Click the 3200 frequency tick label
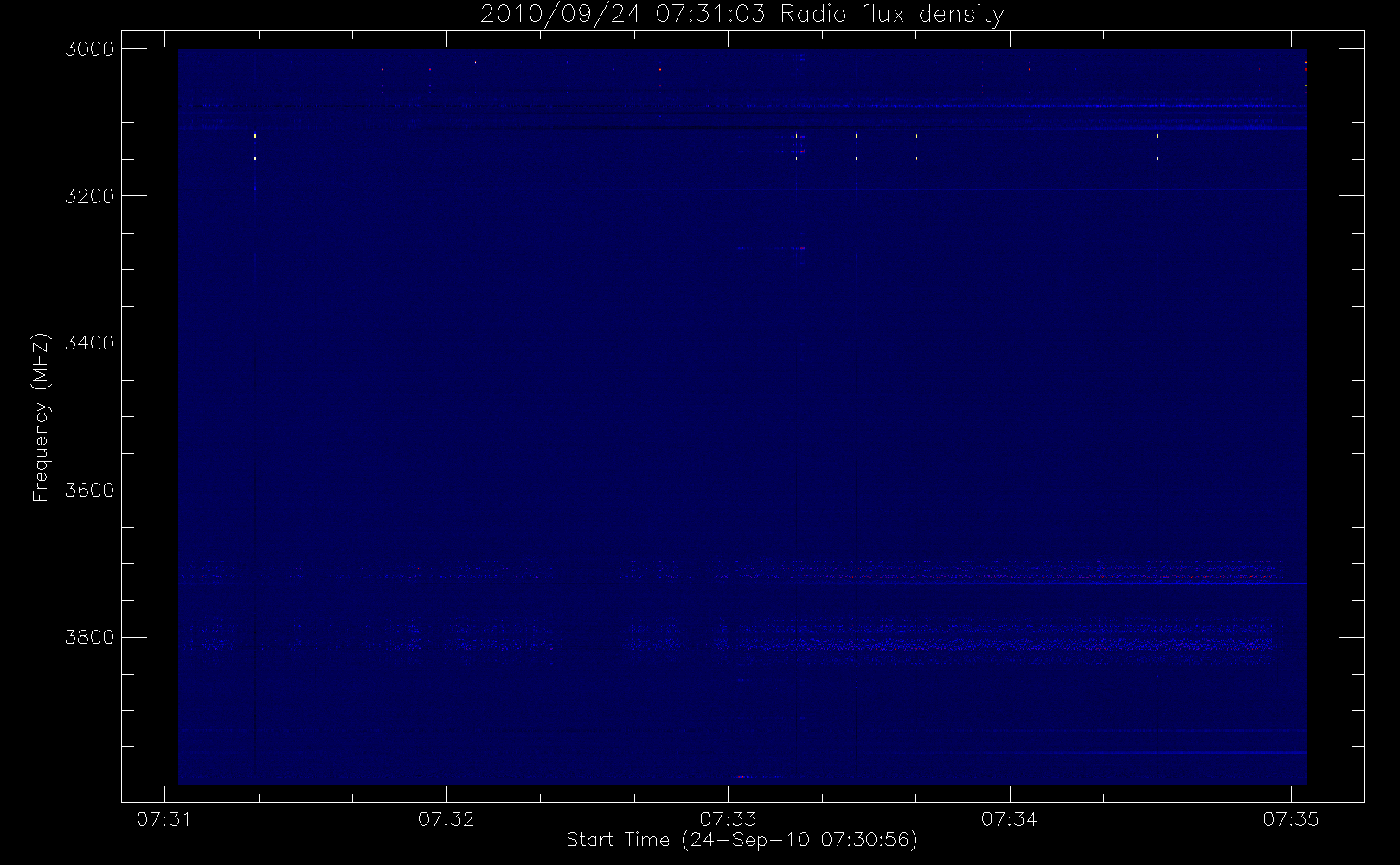This screenshot has width=1400, height=865. coord(90,196)
